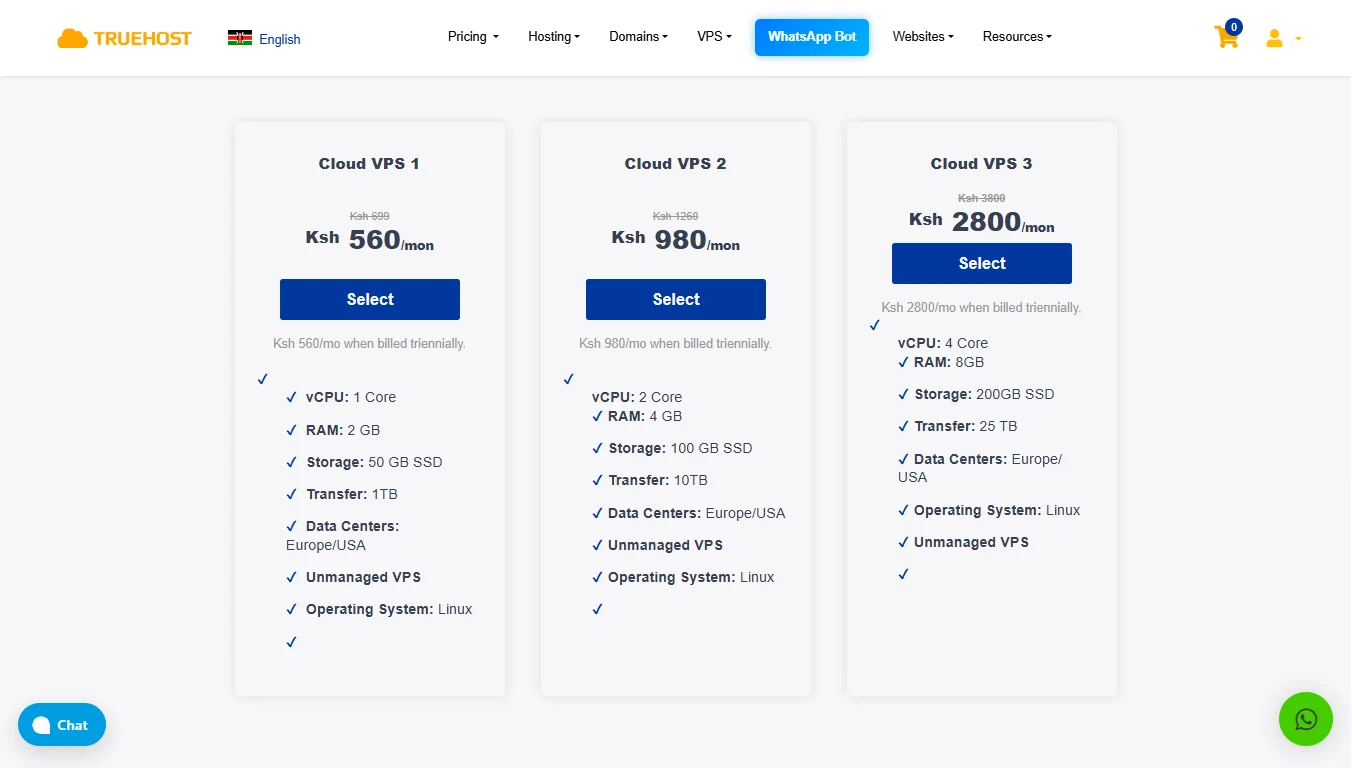Click the Cloud VPS 1 heading
The image size is (1352, 768).
coord(369,163)
